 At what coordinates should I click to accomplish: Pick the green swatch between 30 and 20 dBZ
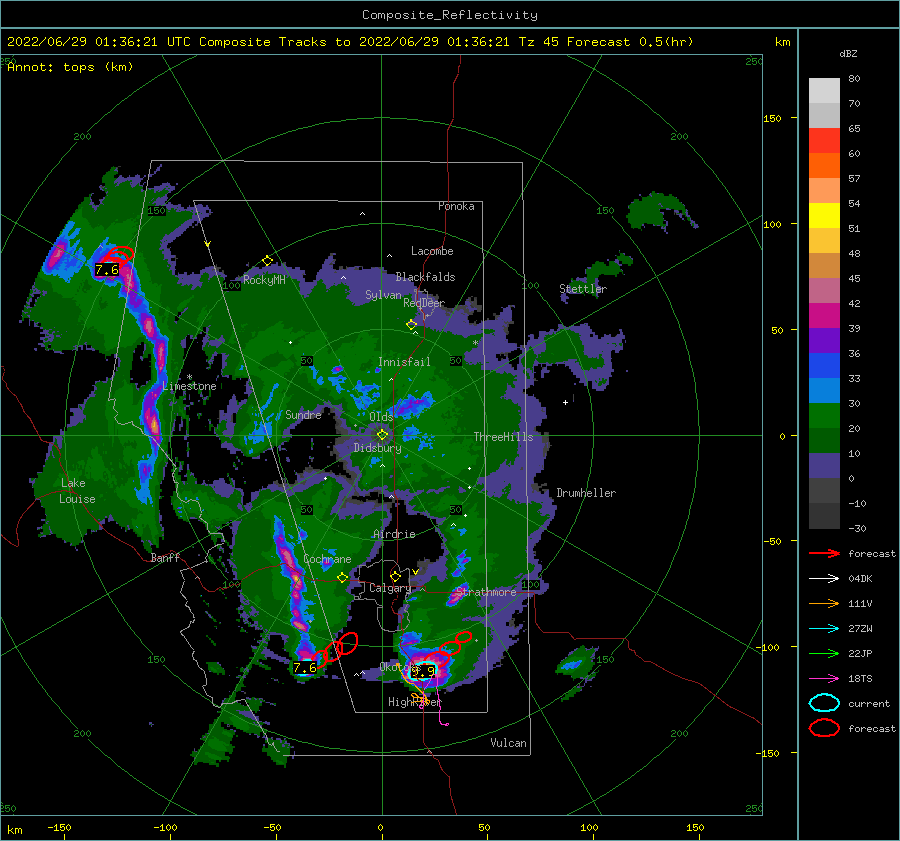[824, 416]
